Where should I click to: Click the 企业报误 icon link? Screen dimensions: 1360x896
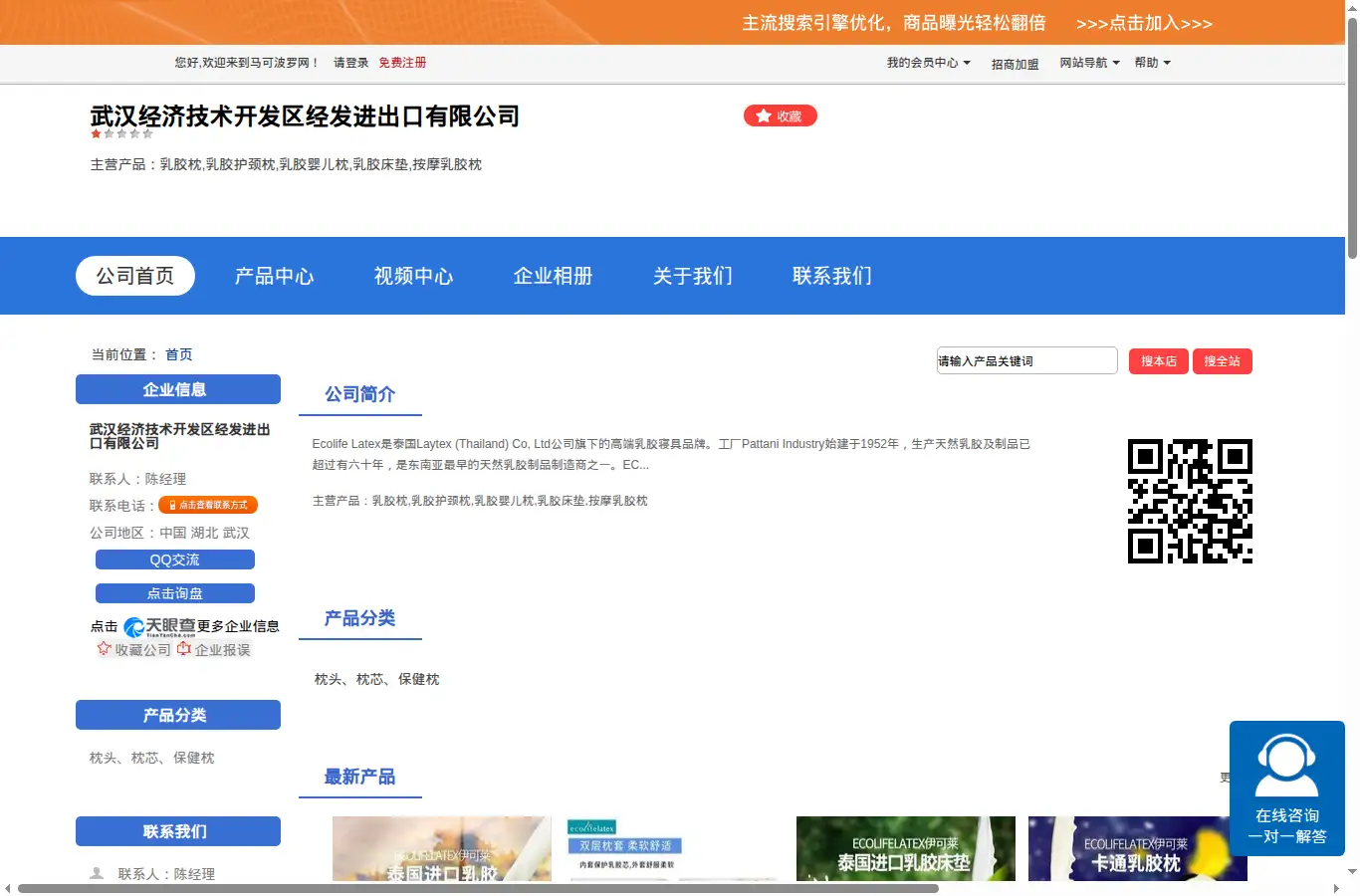[213, 649]
